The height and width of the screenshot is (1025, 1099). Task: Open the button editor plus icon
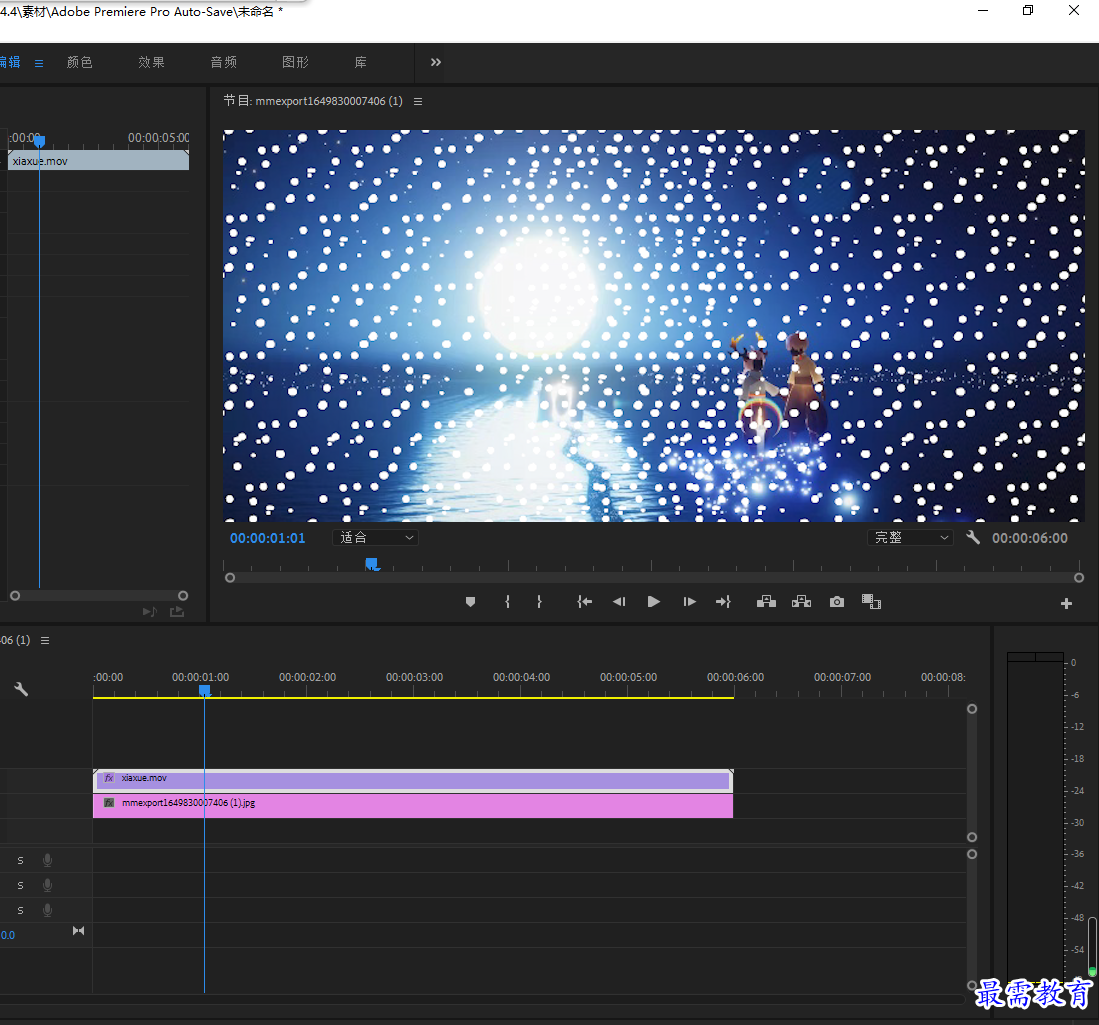click(x=1066, y=604)
